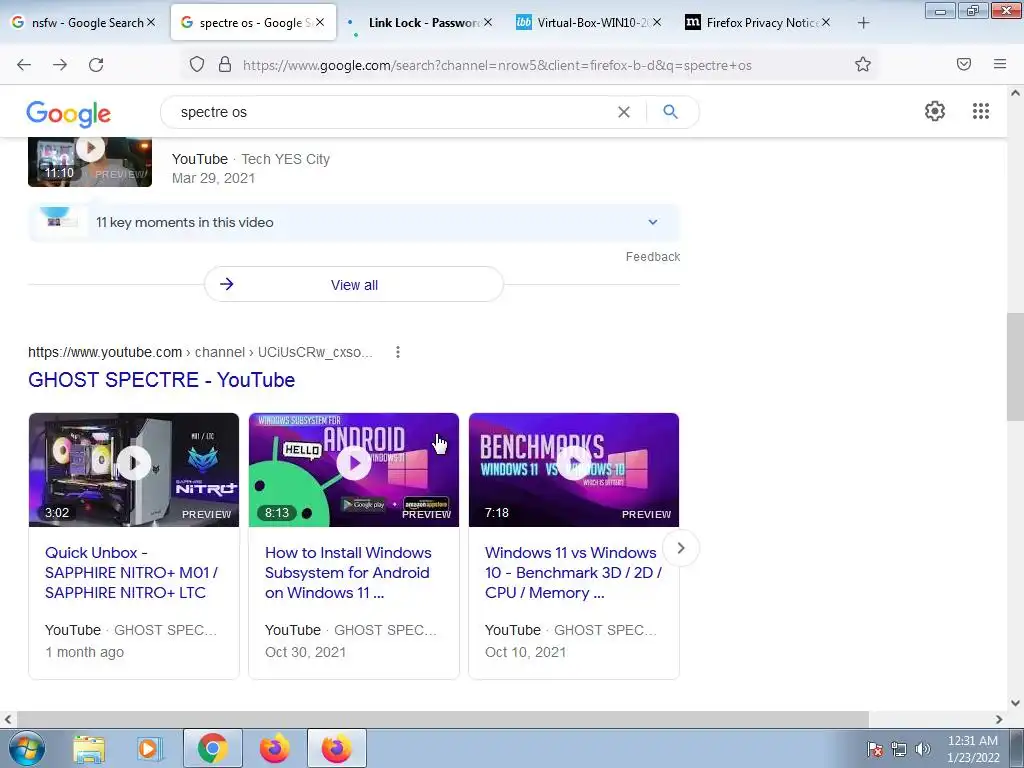The height and width of the screenshot is (768, 1024).
Task: Open File Explorer from the taskbar
Action: pos(89,748)
